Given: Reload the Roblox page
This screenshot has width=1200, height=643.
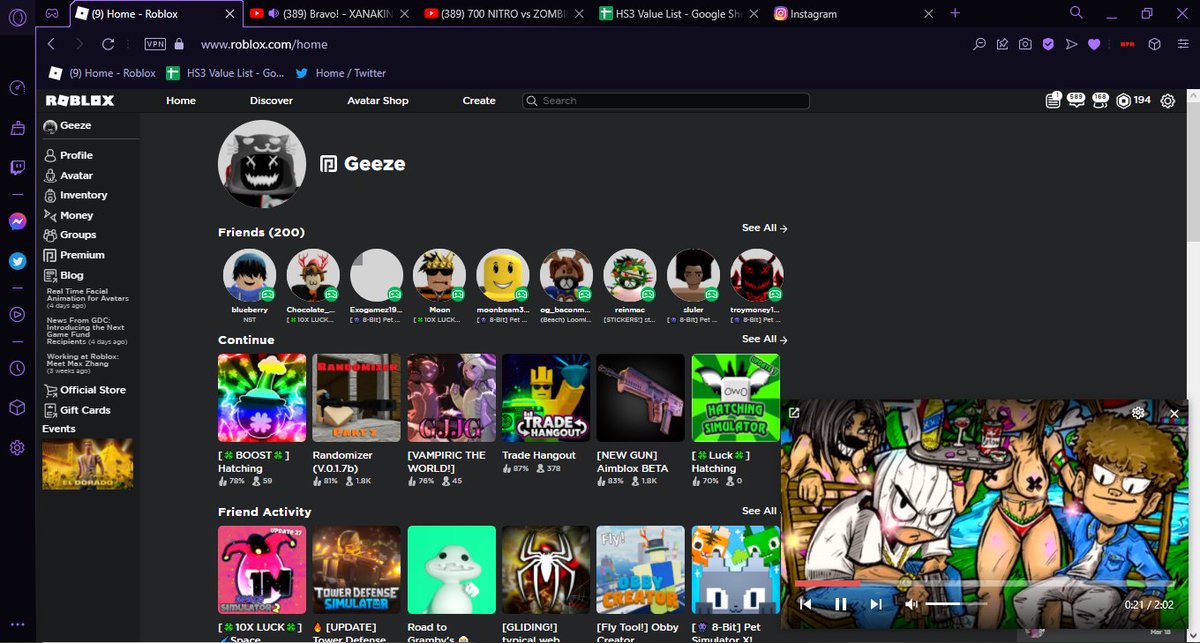Looking at the screenshot, I should coord(108,44).
